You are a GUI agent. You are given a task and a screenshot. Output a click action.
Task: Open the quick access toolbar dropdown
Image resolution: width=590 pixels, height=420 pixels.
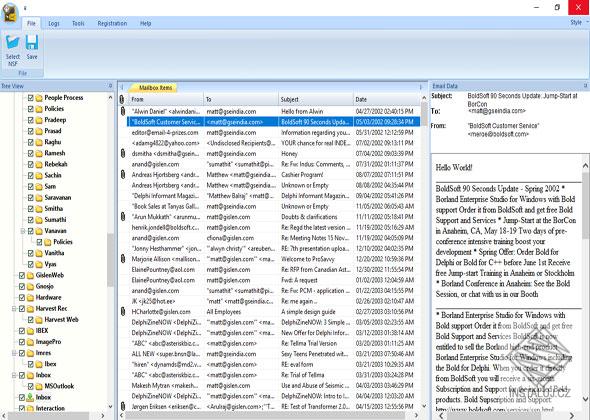25,8
